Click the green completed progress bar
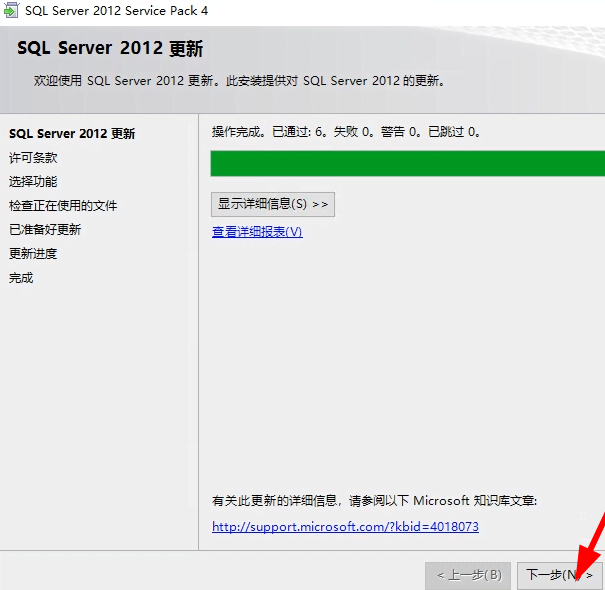Viewport: 605px width, 590px height. click(407, 164)
